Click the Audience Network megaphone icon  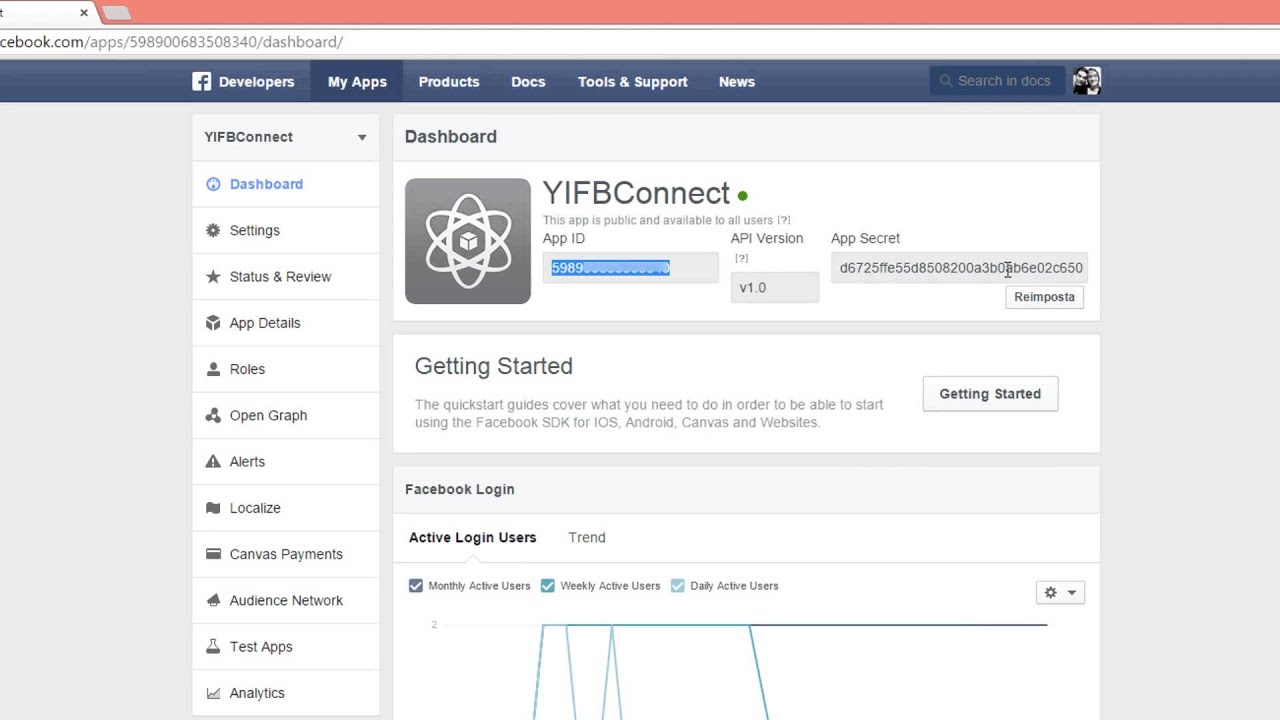point(213,600)
